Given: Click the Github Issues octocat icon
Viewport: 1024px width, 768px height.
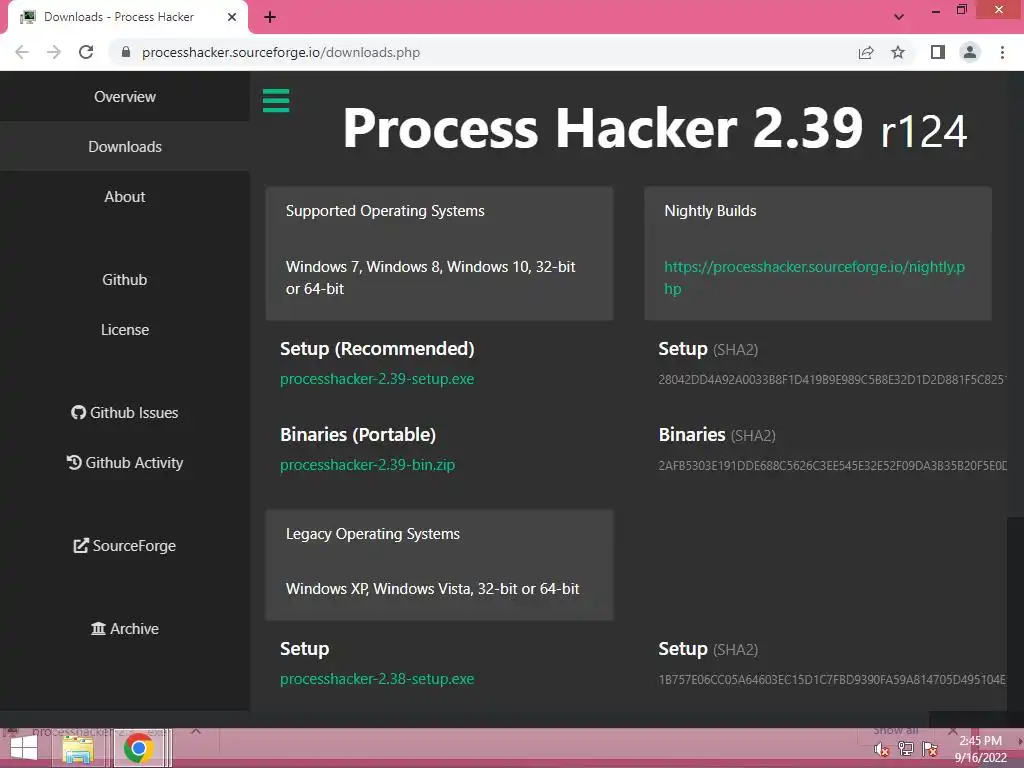Looking at the screenshot, I should [78, 413].
